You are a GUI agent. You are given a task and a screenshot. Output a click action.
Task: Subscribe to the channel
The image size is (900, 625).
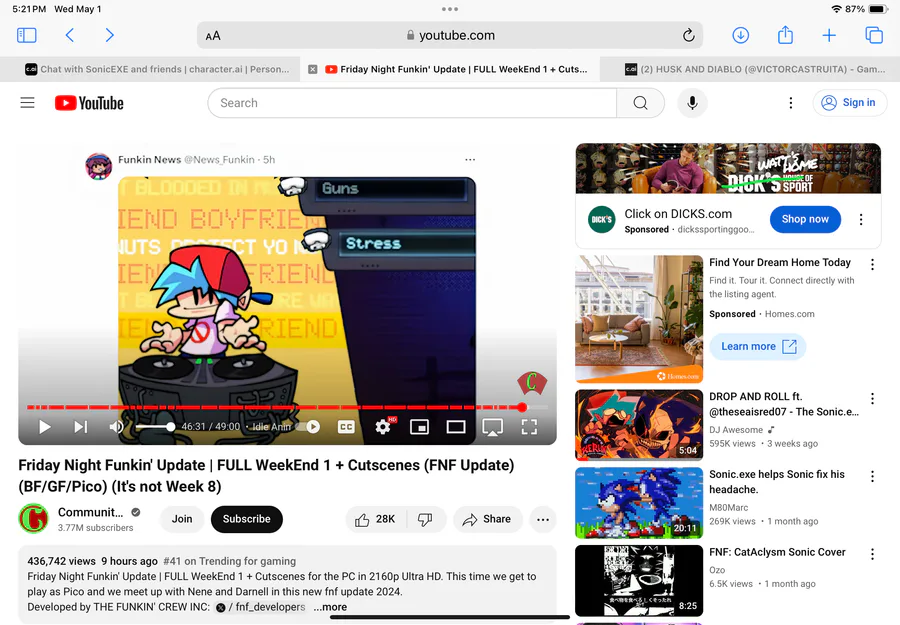point(246,519)
